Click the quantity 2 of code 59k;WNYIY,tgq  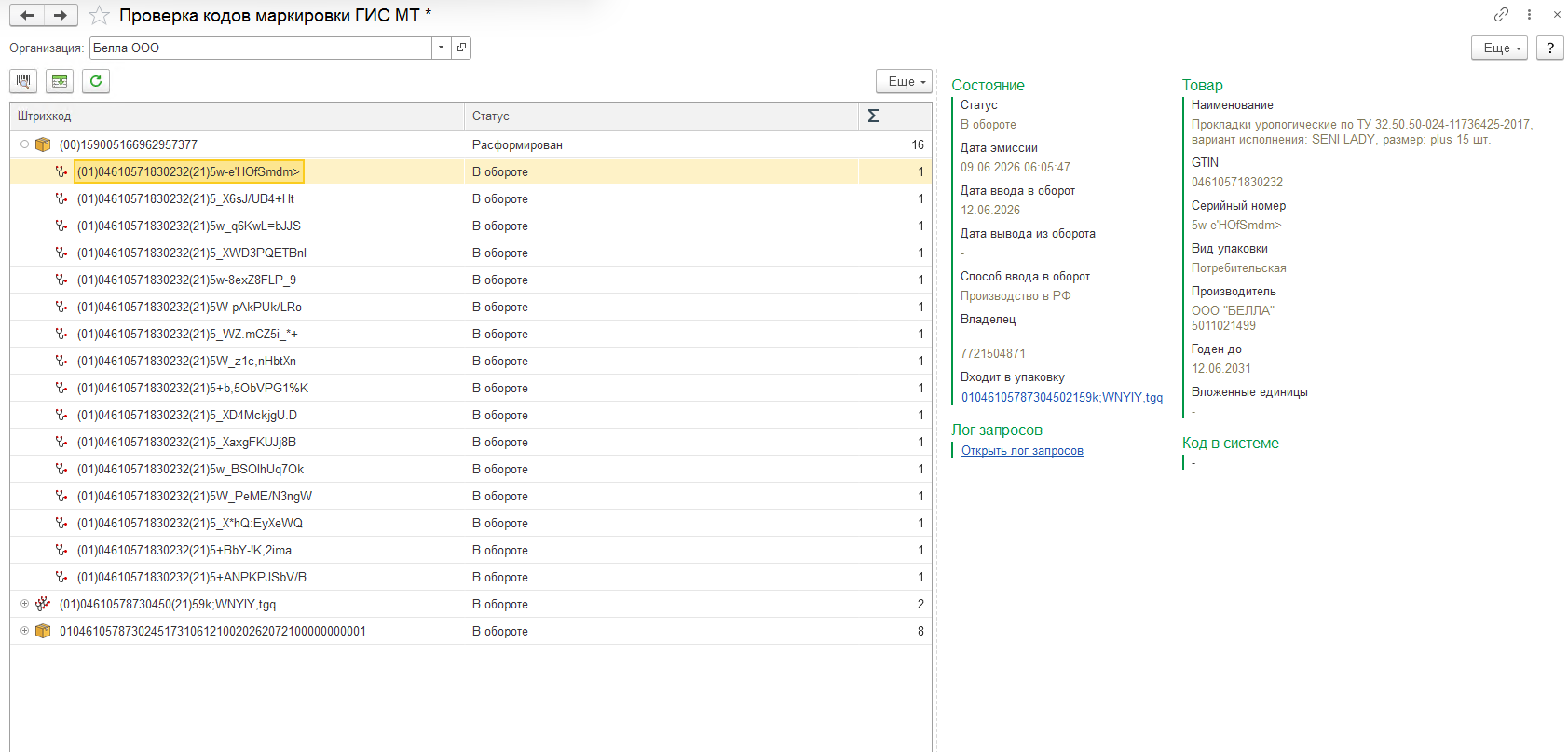pos(920,604)
